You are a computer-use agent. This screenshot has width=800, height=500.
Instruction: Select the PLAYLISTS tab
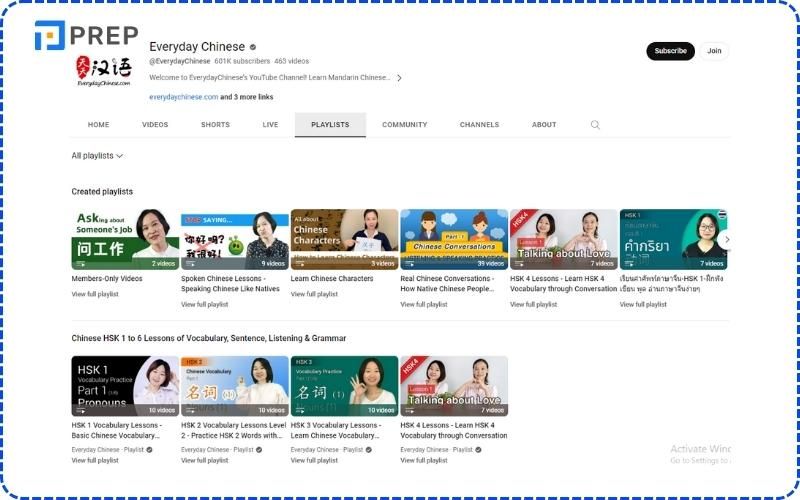click(x=330, y=124)
